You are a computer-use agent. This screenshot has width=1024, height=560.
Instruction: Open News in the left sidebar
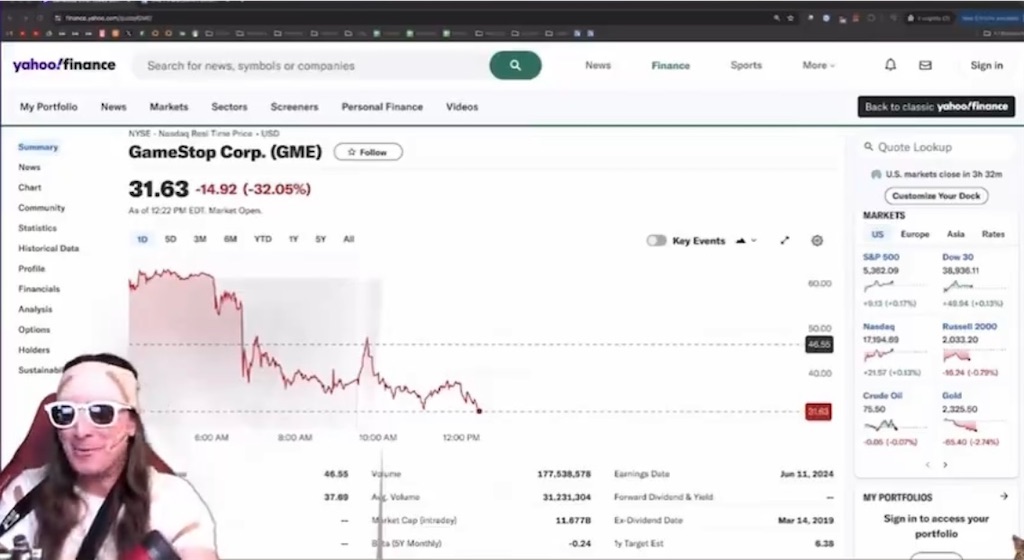(x=29, y=167)
